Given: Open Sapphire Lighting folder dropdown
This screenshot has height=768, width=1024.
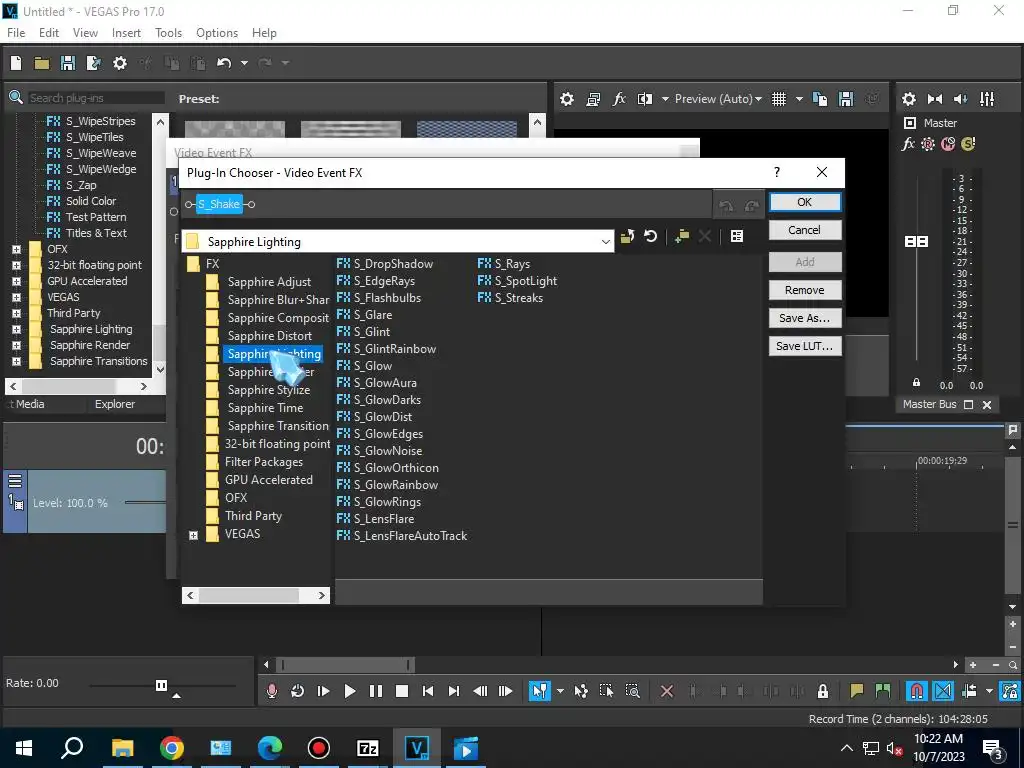Looking at the screenshot, I should (605, 242).
